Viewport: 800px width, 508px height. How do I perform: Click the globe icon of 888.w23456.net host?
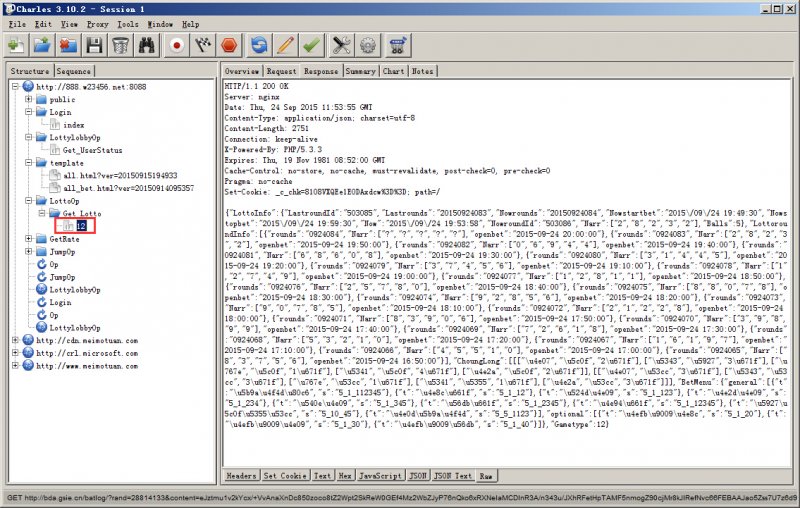[28, 86]
